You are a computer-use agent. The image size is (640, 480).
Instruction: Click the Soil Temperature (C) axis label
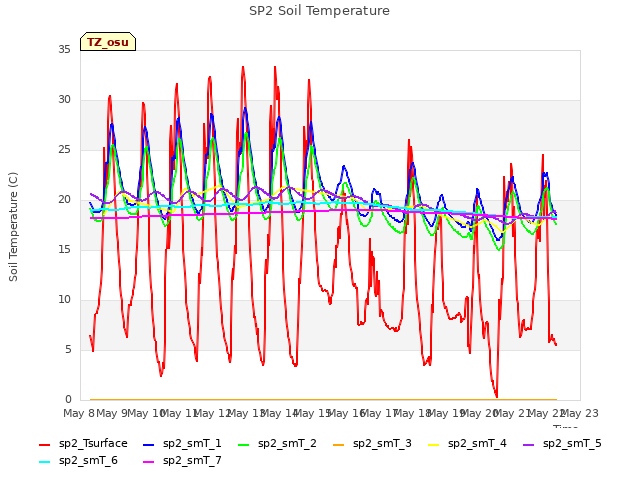coord(13,227)
